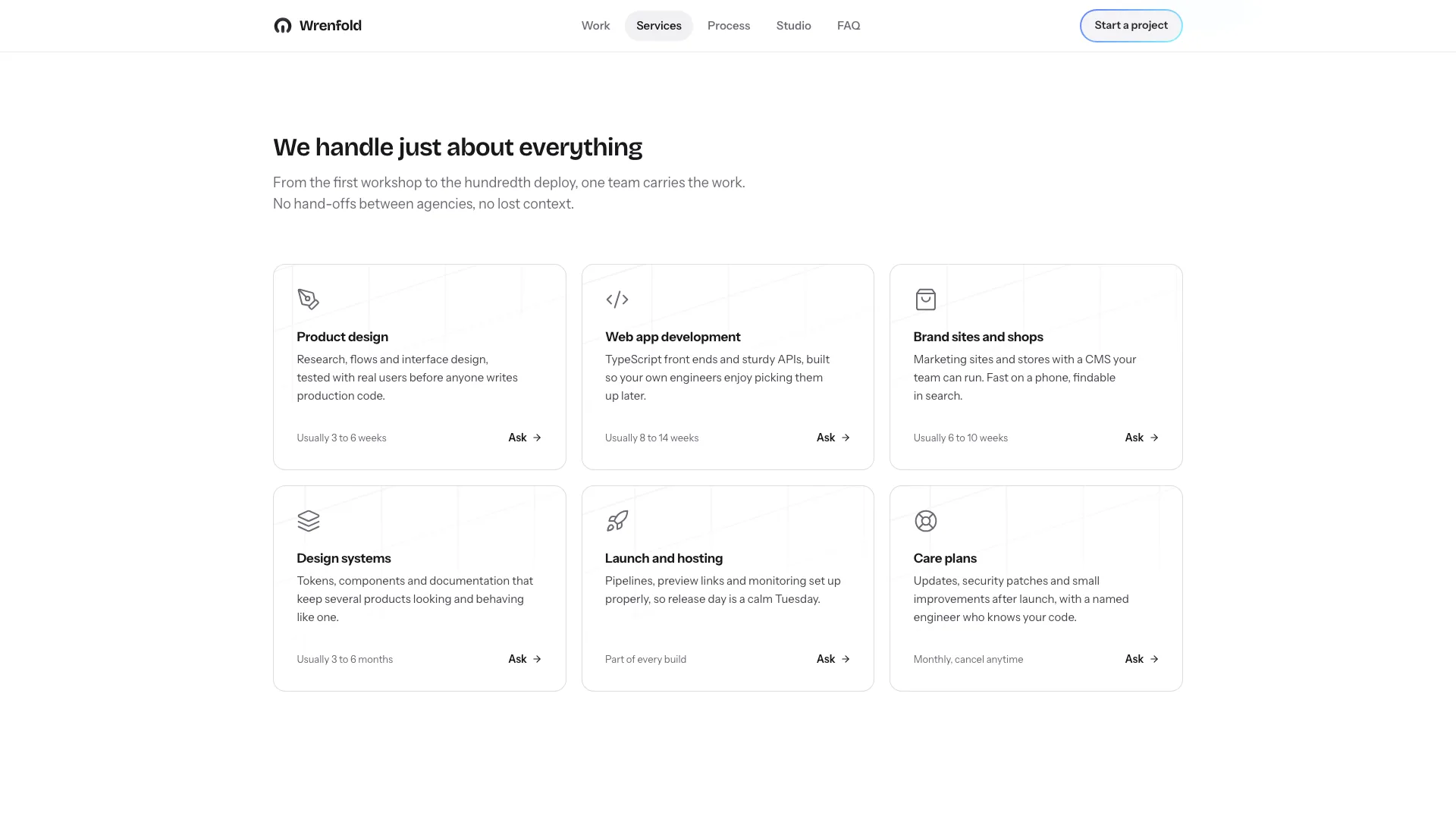Click the stacked layers icon on Design systems
Viewport: 1456px width, 819px height.
(x=309, y=521)
